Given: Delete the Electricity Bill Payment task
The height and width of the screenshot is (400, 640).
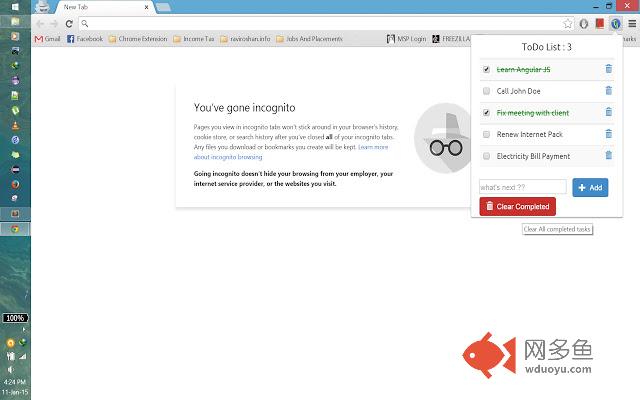Looking at the screenshot, I should click(x=609, y=156).
